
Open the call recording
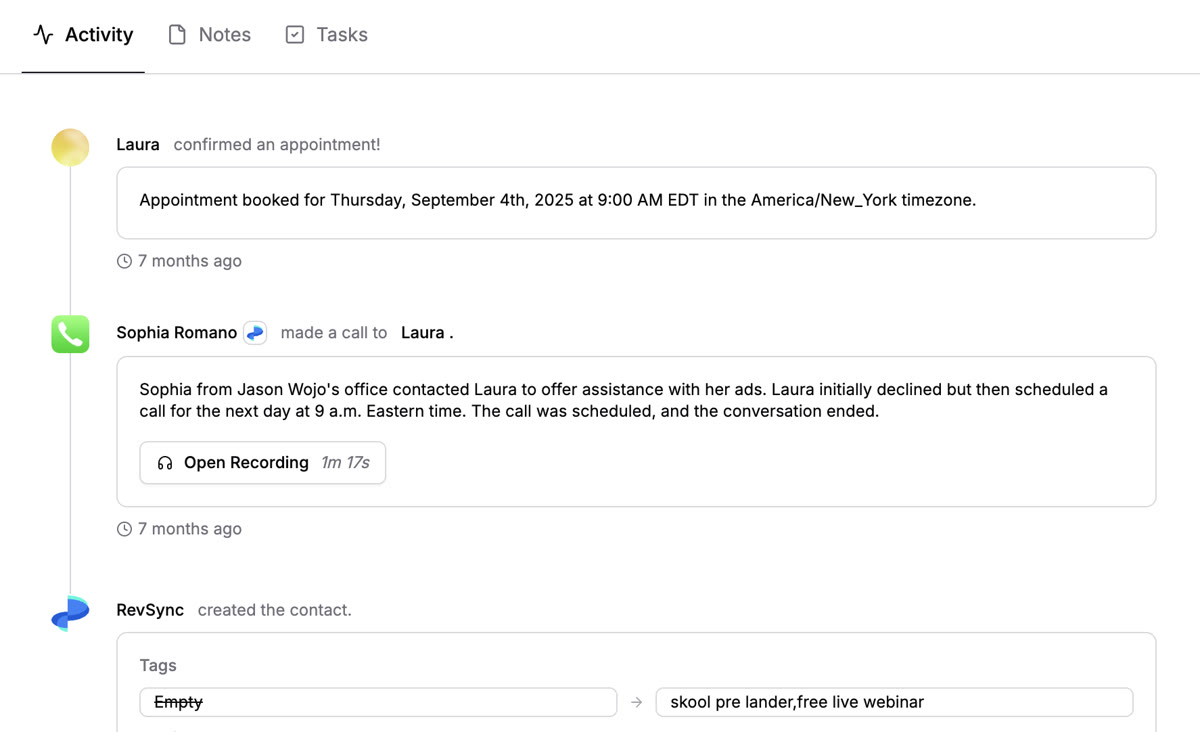[x=246, y=462]
